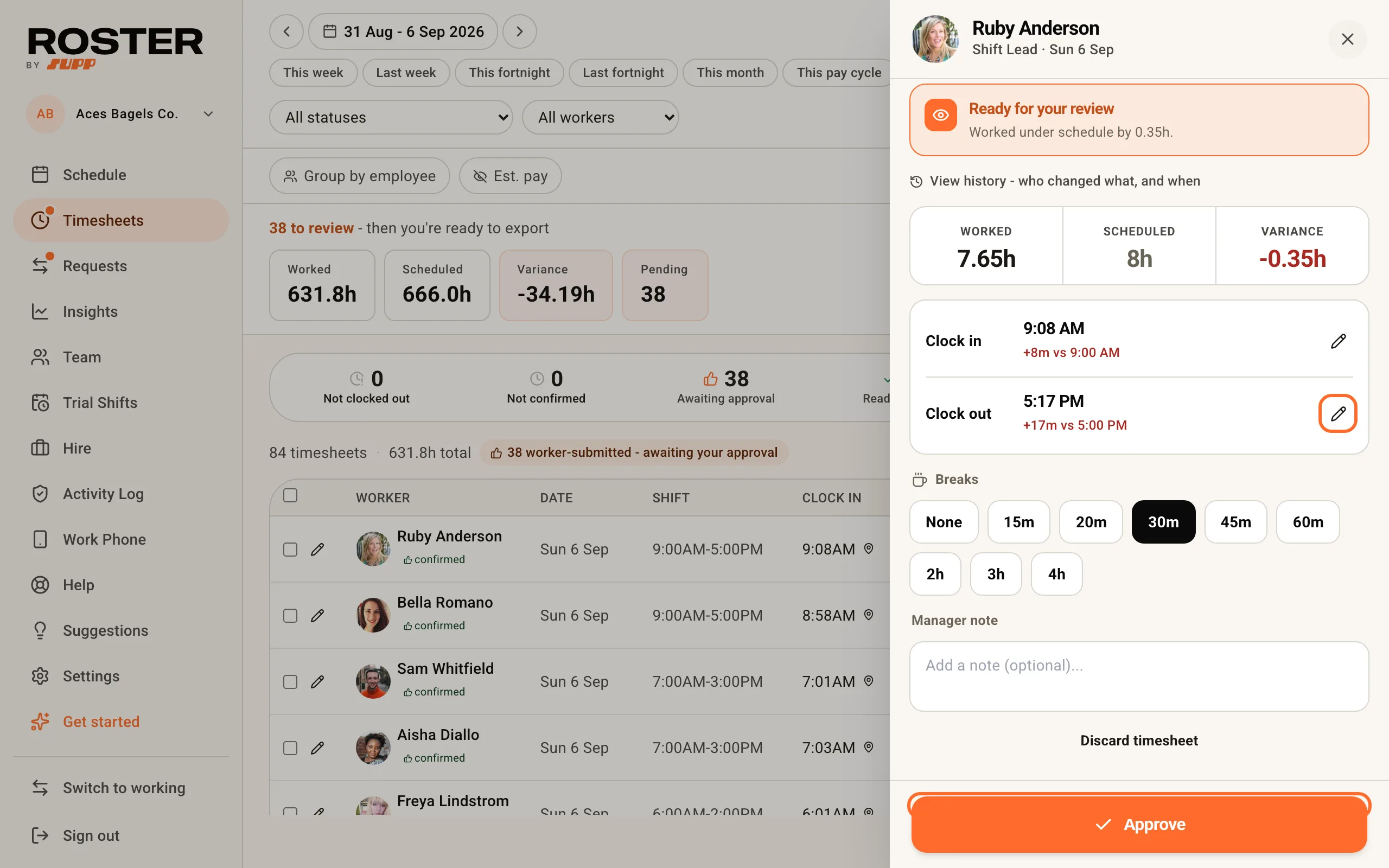Filter by Awaiting approval tab

725,387
